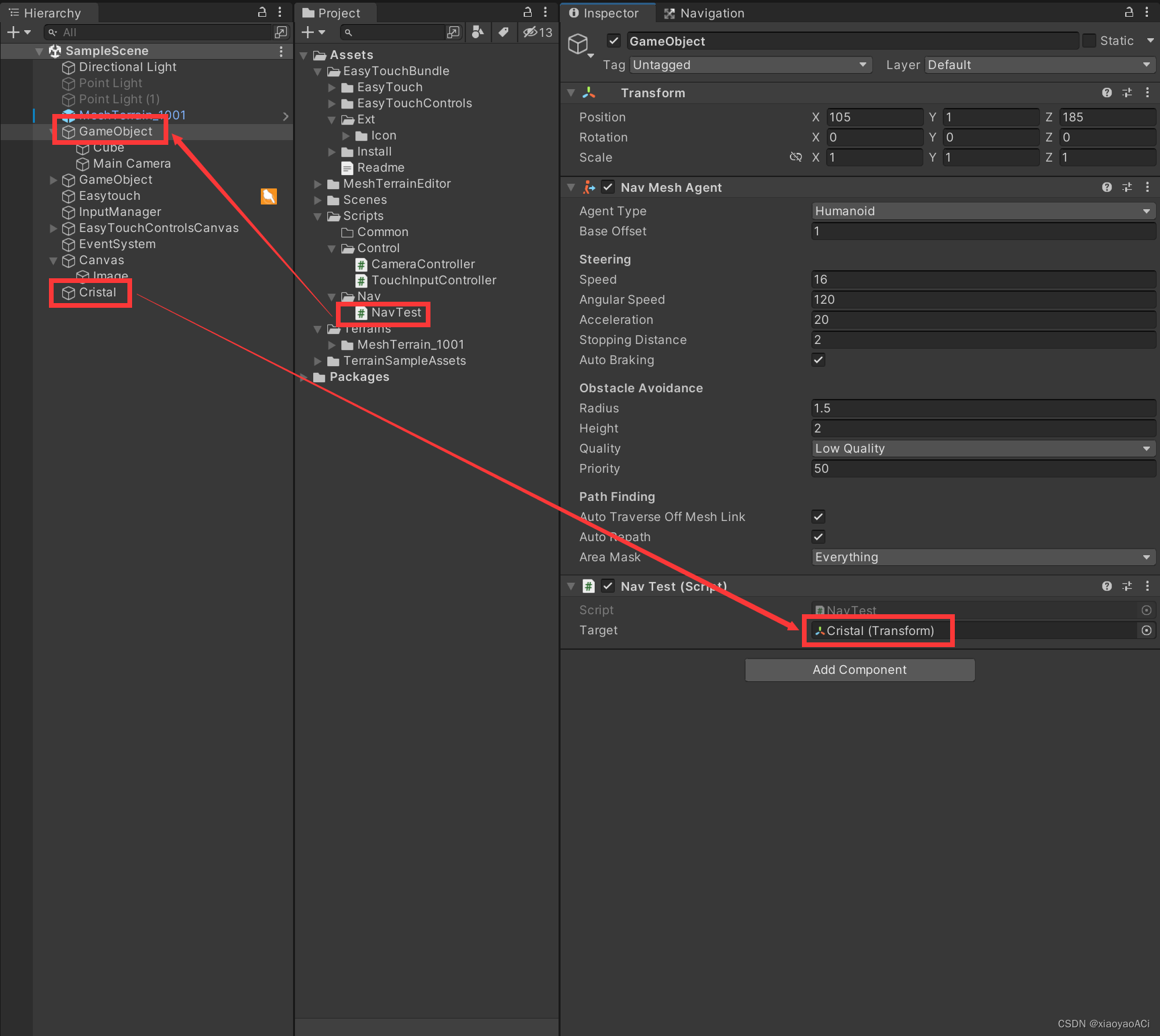This screenshot has width=1160, height=1036.
Task: Open Project search scope icon
Action: [454, 32]
